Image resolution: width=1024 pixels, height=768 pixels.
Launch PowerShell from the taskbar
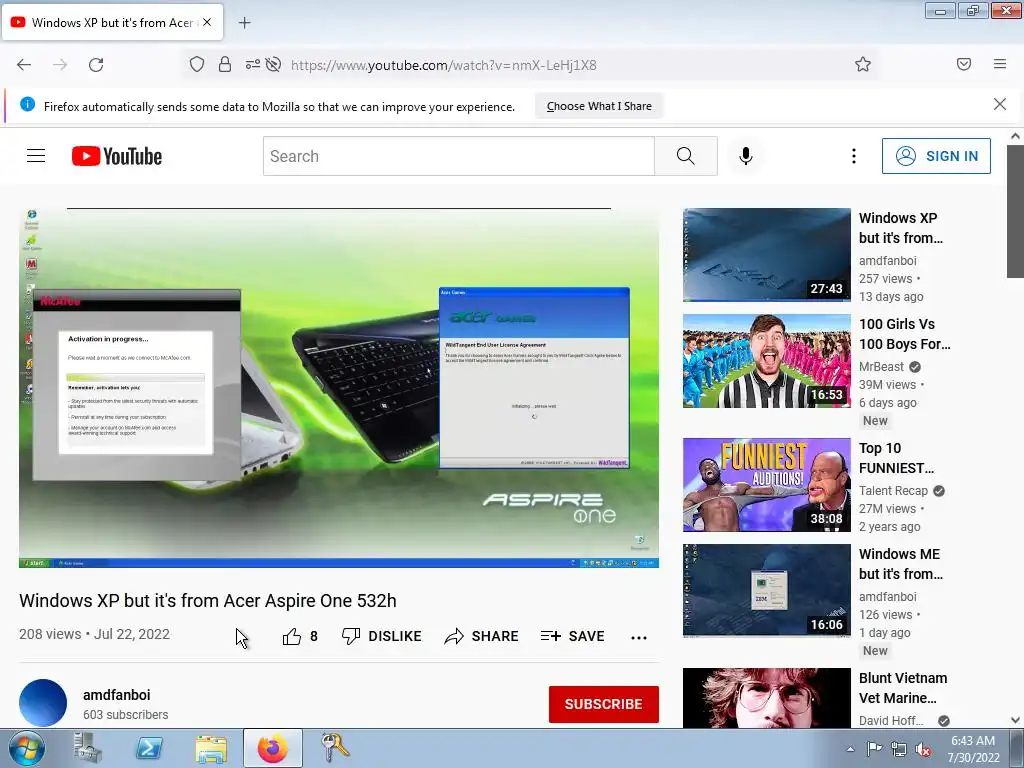(149, 748)
